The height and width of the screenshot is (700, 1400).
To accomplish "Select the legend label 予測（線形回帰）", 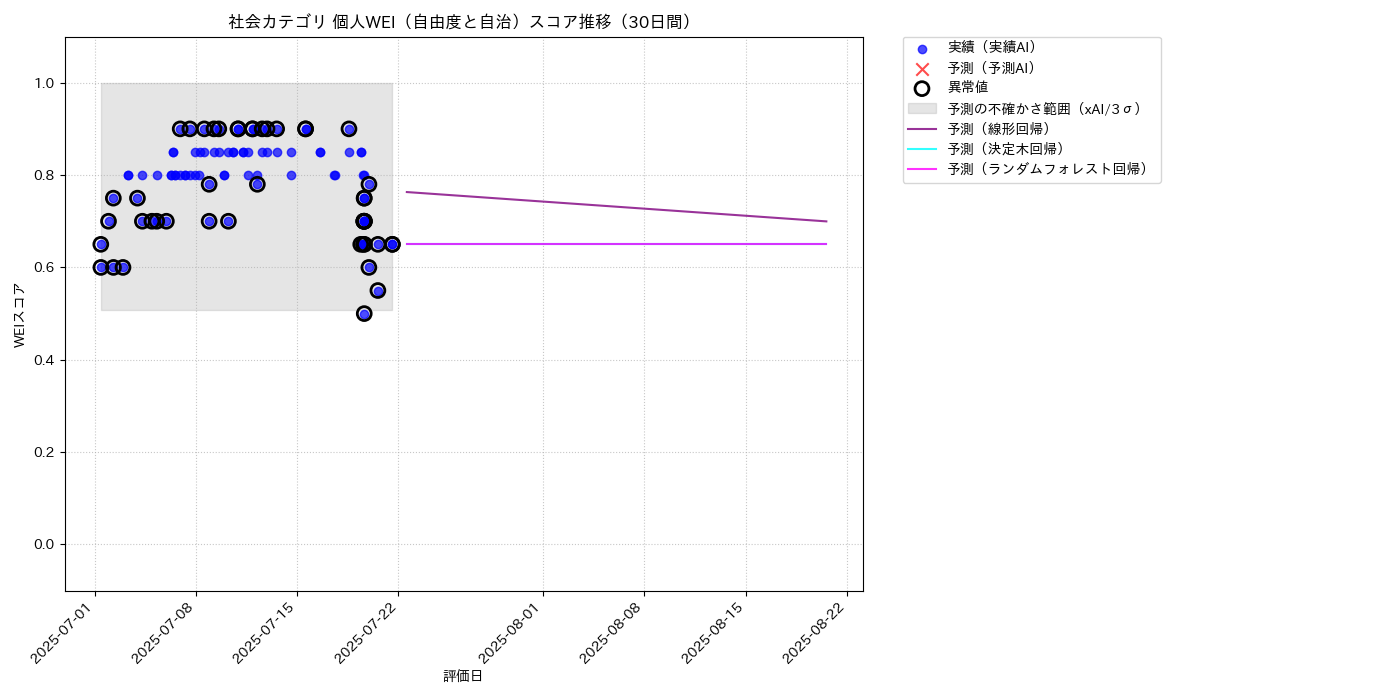I will pos(1000,129).
